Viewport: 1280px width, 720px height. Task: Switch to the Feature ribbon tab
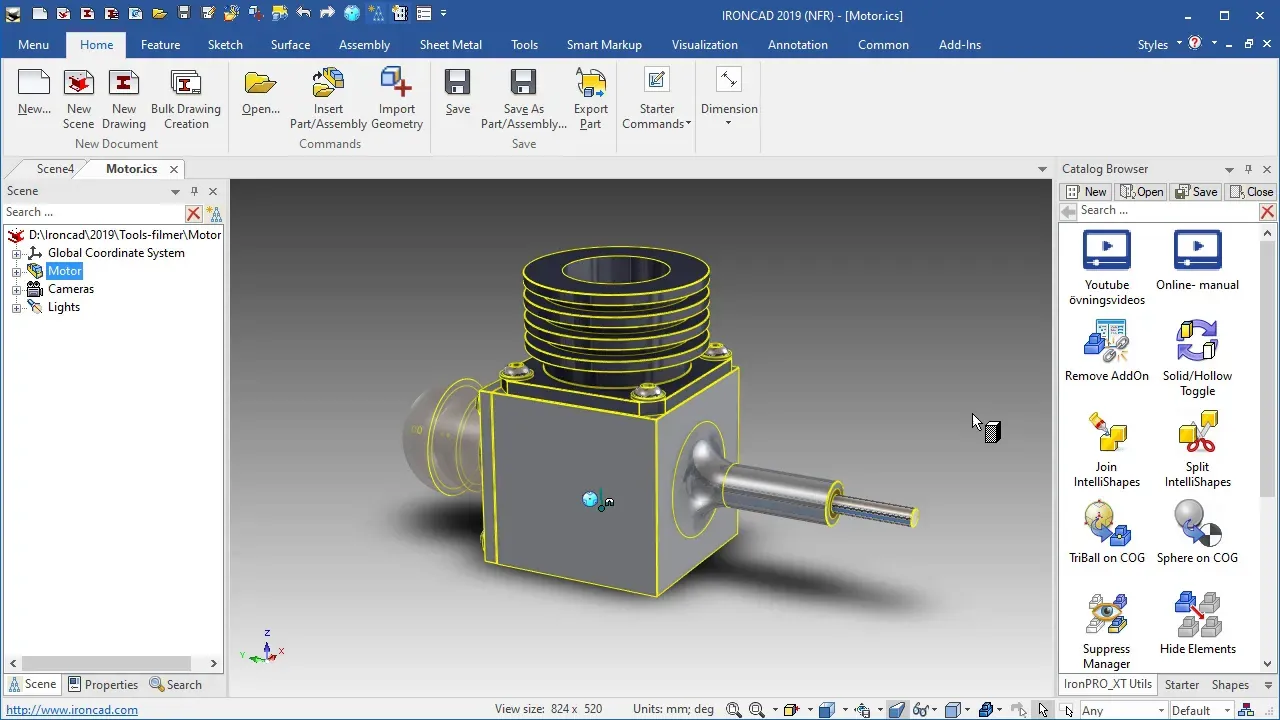(x=160, y=45)
